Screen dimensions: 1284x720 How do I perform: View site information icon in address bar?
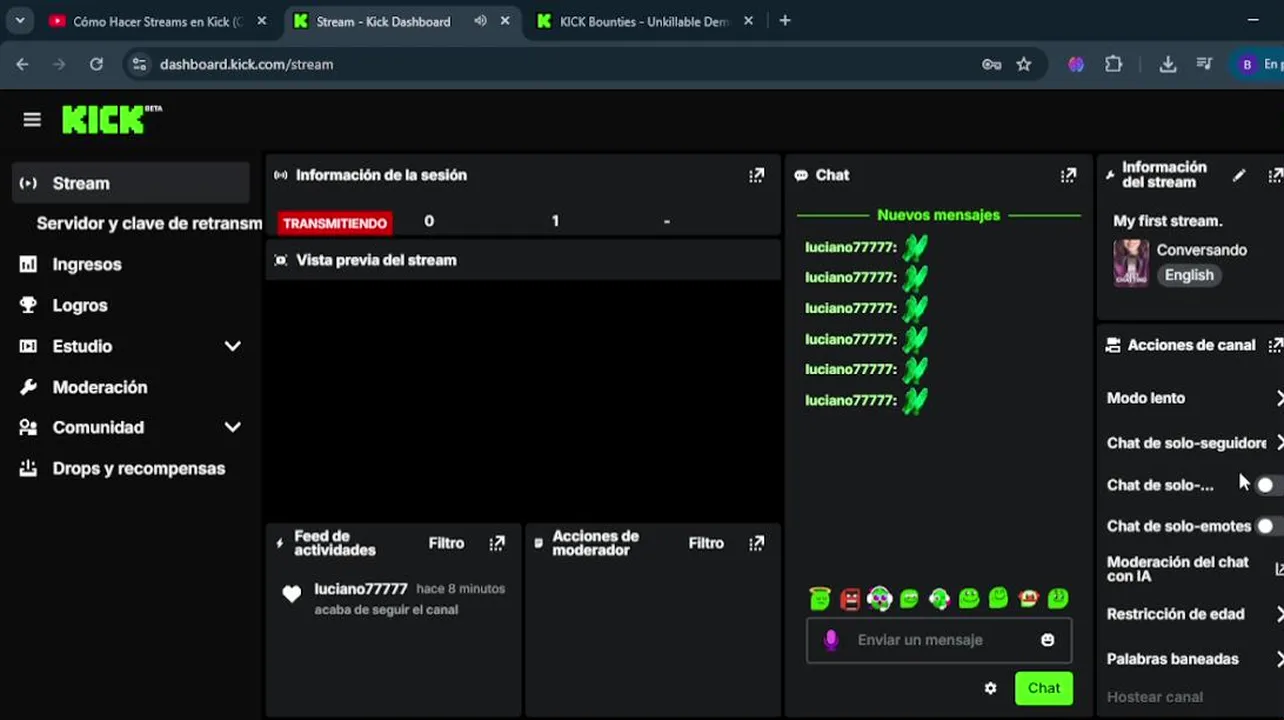click(x=139, y=64)
